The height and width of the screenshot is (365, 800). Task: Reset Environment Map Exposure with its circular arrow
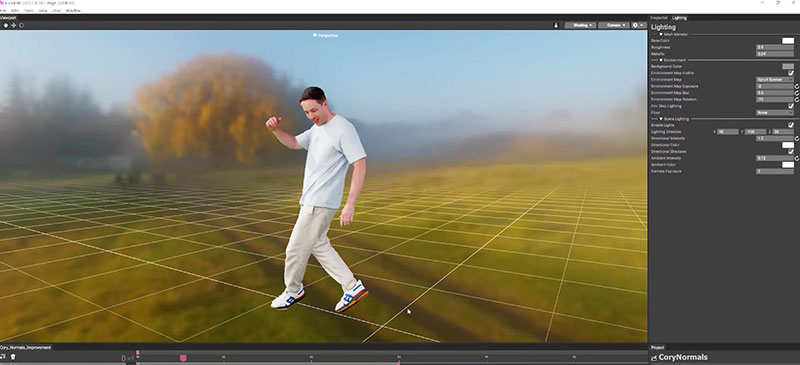click(797, 86)
